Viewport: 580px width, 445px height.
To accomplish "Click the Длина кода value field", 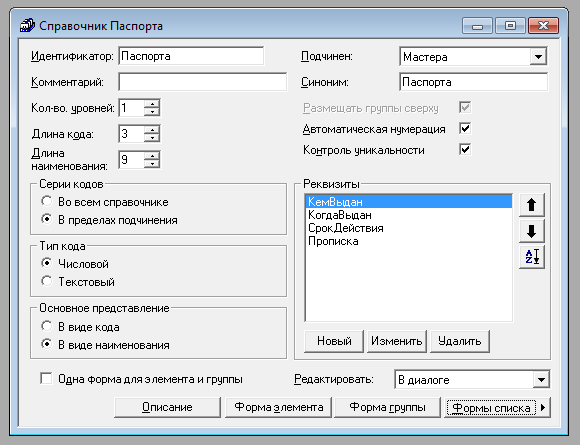I will click(x=132, y=134).
